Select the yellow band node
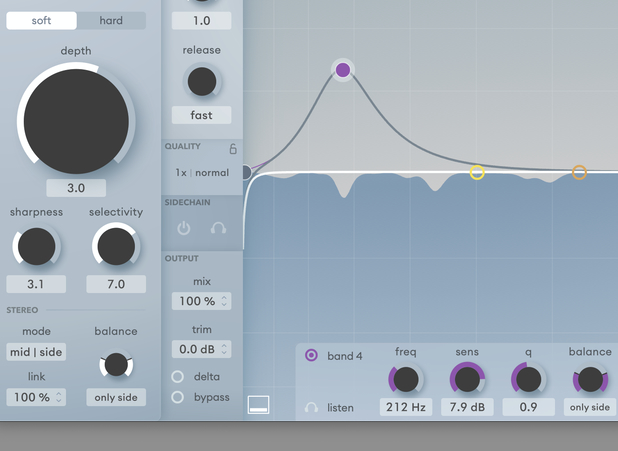618x451 pixels. pos(477,173)
